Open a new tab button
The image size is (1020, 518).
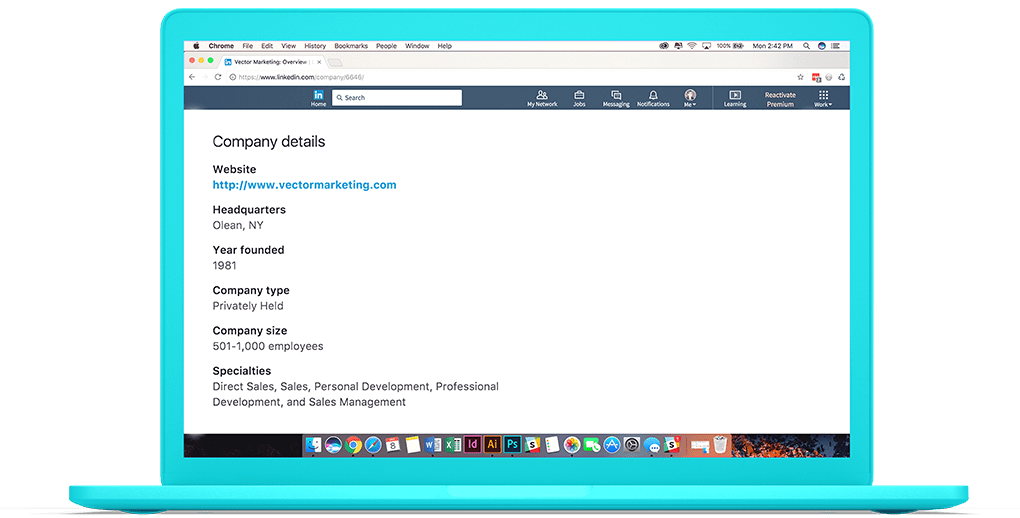[x=334, y=62]
